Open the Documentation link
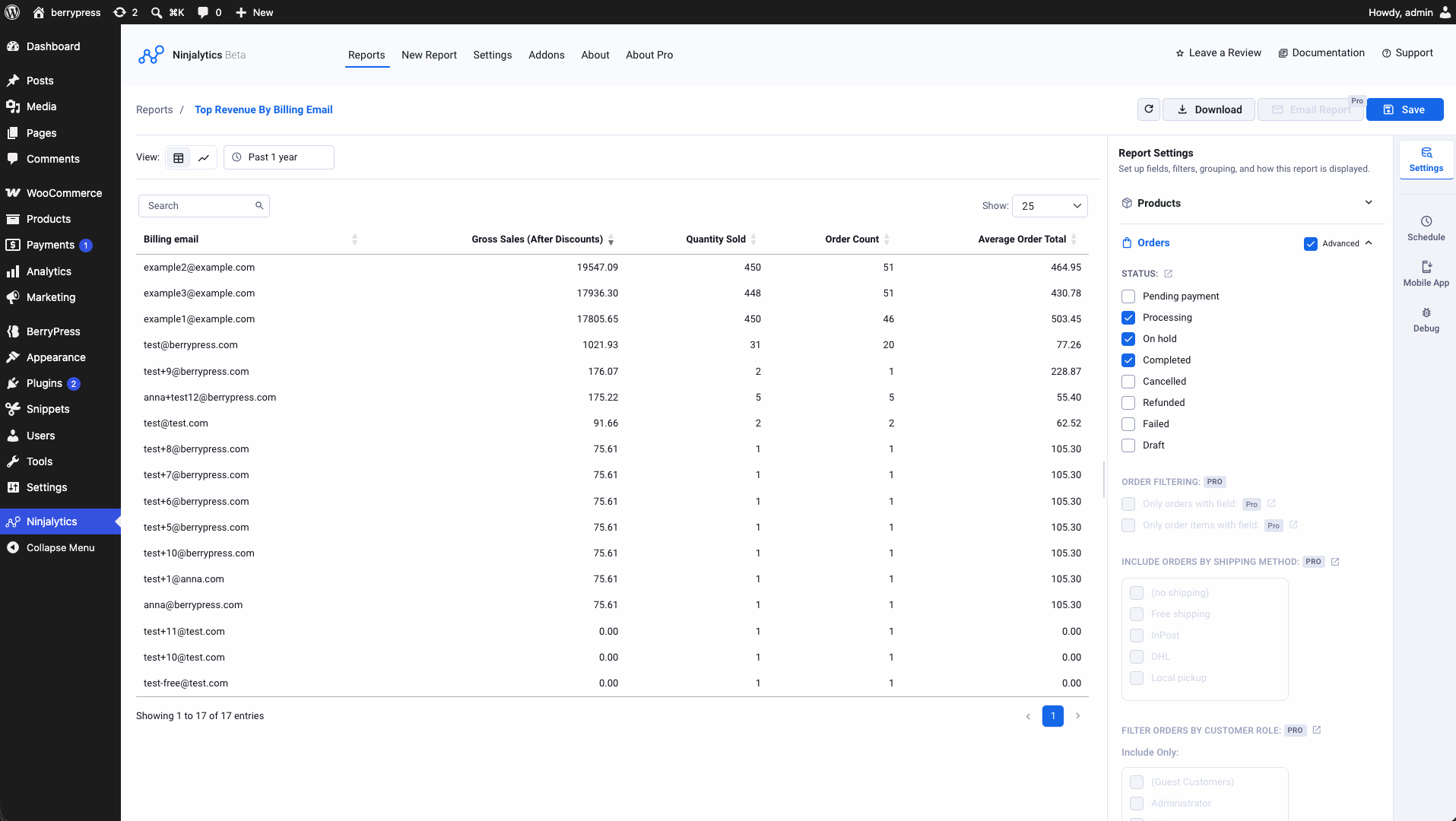The width and height of the screenshot is (1456, 821). [1321, 52]
